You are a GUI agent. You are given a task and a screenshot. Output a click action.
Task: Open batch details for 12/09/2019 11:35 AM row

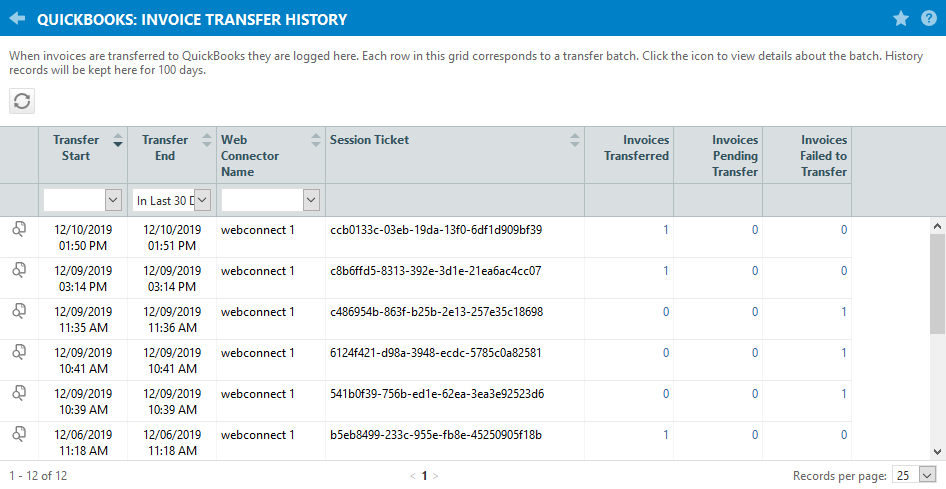19,311
